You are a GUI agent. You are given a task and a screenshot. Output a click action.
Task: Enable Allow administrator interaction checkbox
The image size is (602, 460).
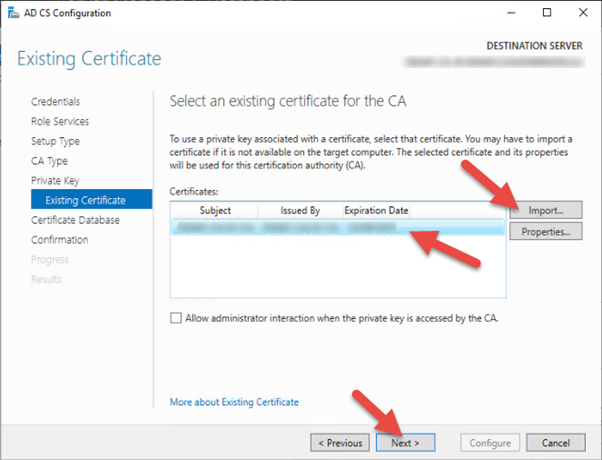click(176, 318)
